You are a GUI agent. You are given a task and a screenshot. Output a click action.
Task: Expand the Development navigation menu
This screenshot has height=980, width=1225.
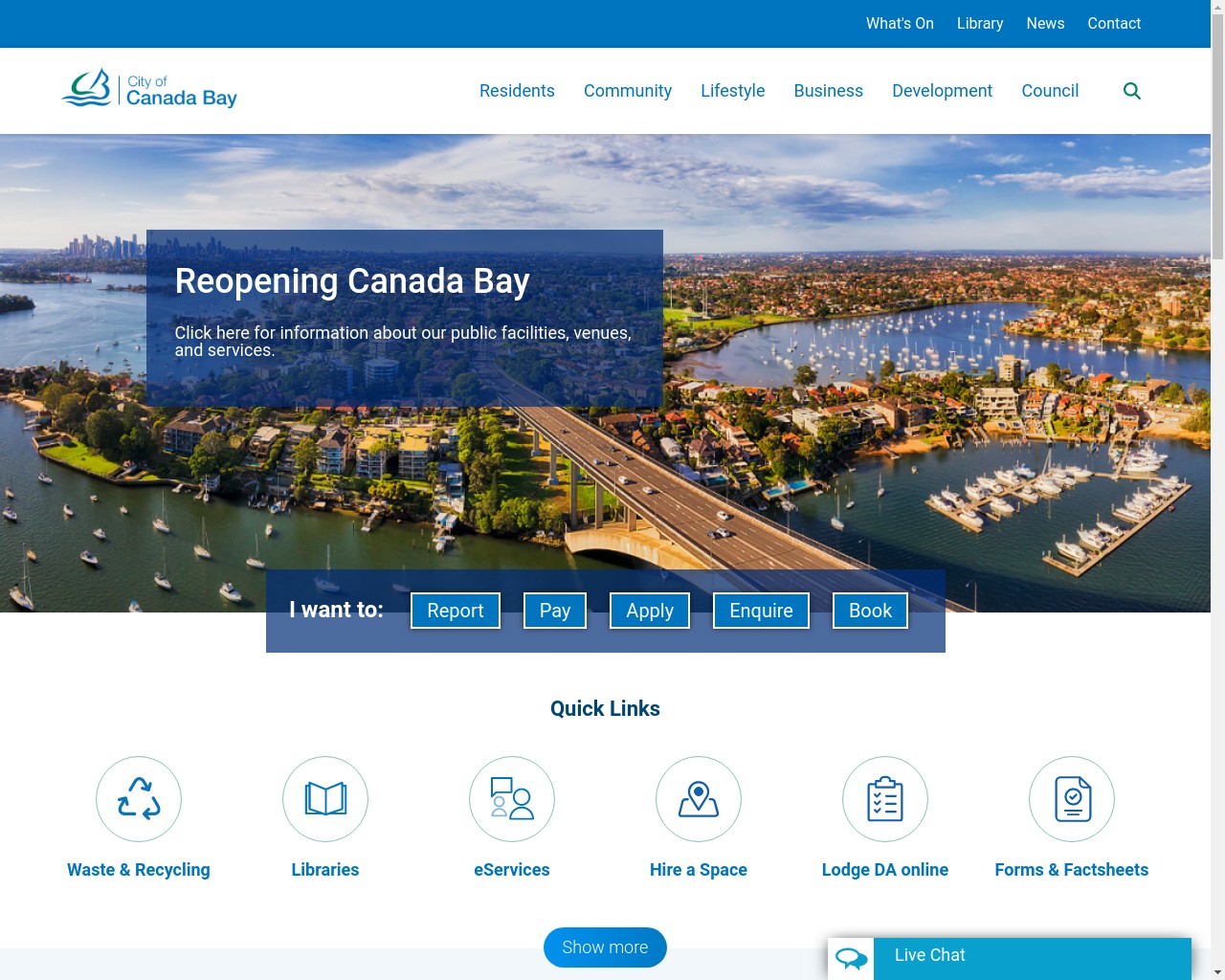point(942,91)
